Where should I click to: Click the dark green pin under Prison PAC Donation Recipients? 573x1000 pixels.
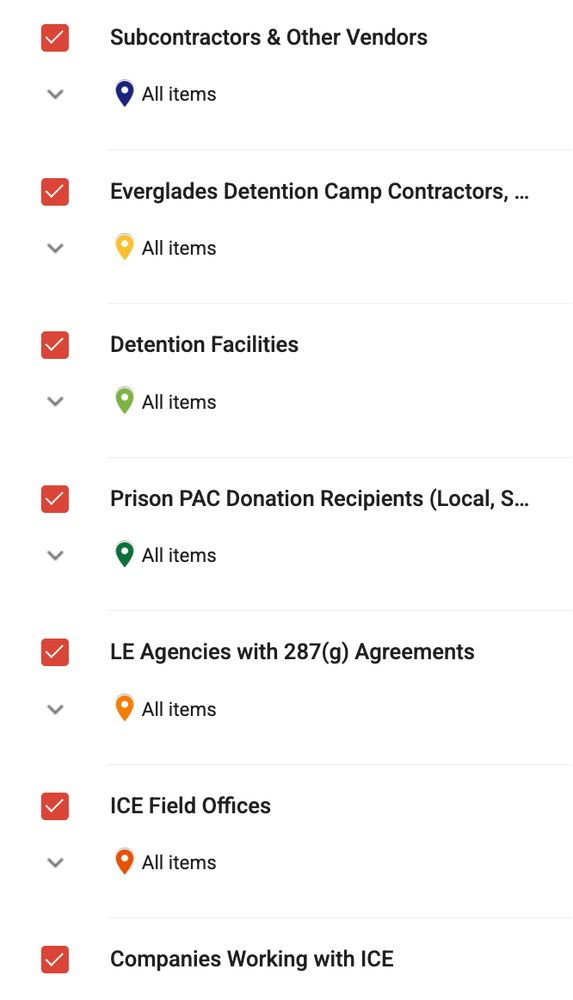pyautogui.click(x=124, y=554)
